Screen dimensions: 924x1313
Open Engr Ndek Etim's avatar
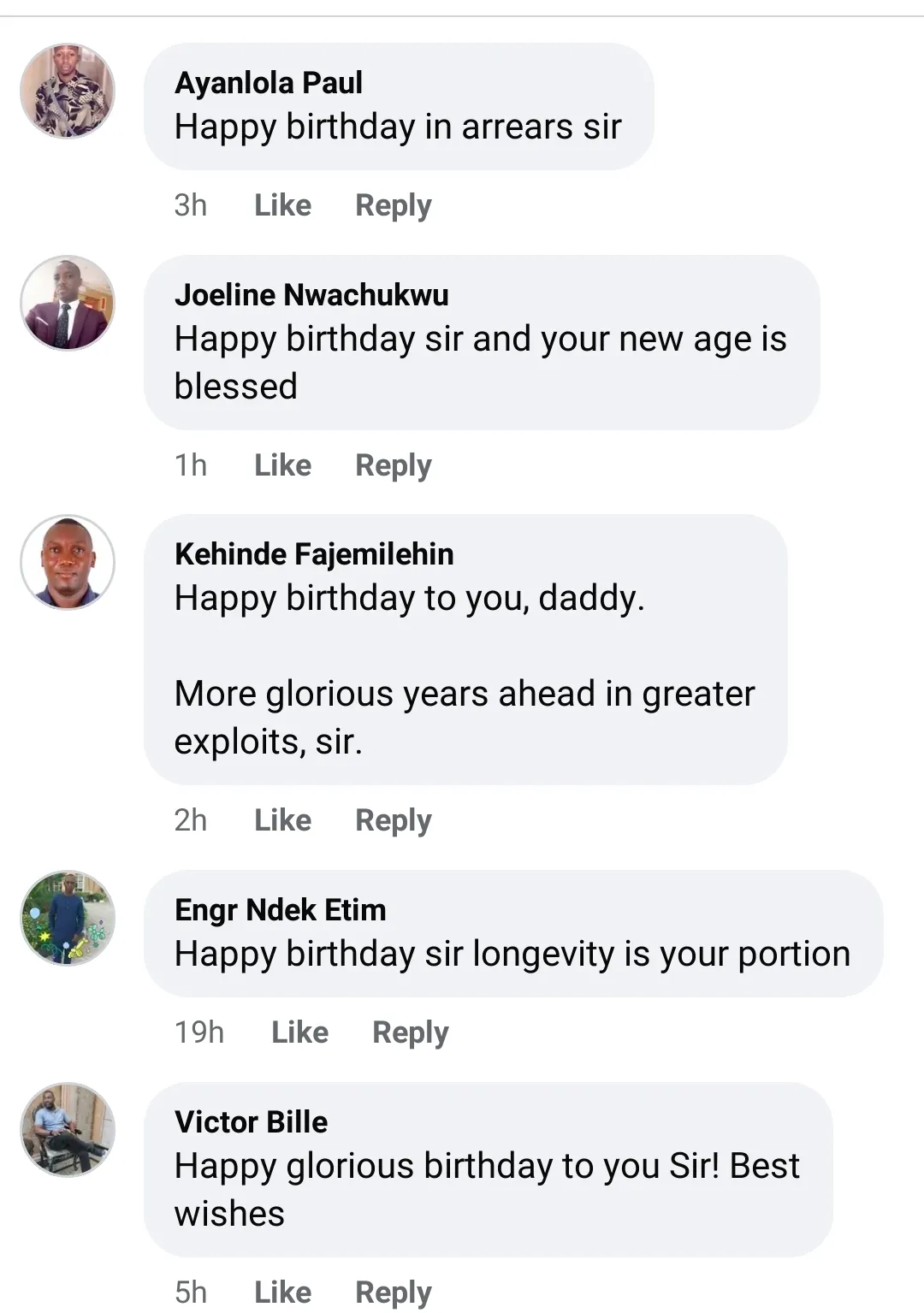coord(68,918)
